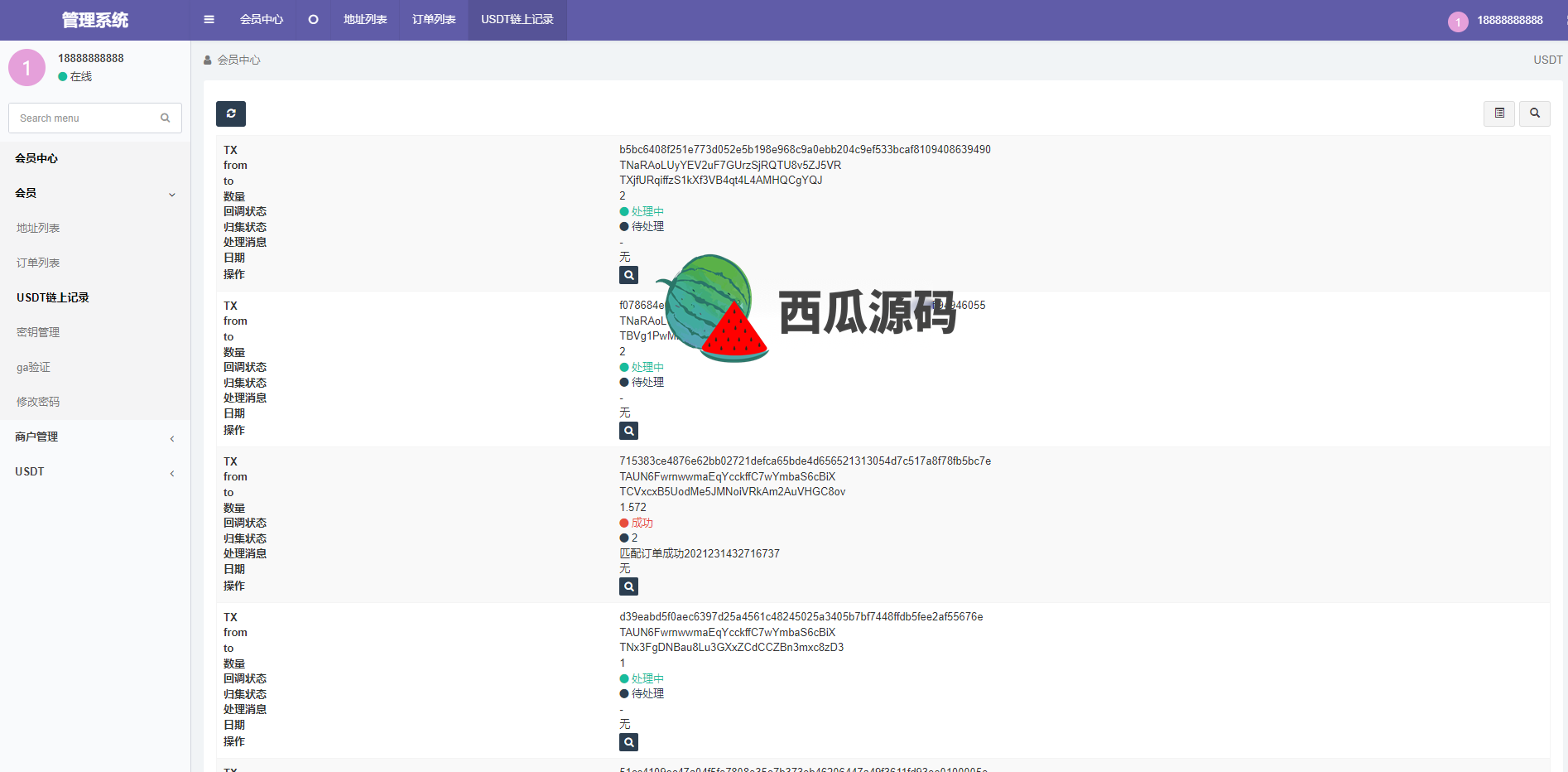Click message 匹配订单成功2021231432716737
Image resolution: width=1568 pixels, height=772 pixels.
coord(700,554)
